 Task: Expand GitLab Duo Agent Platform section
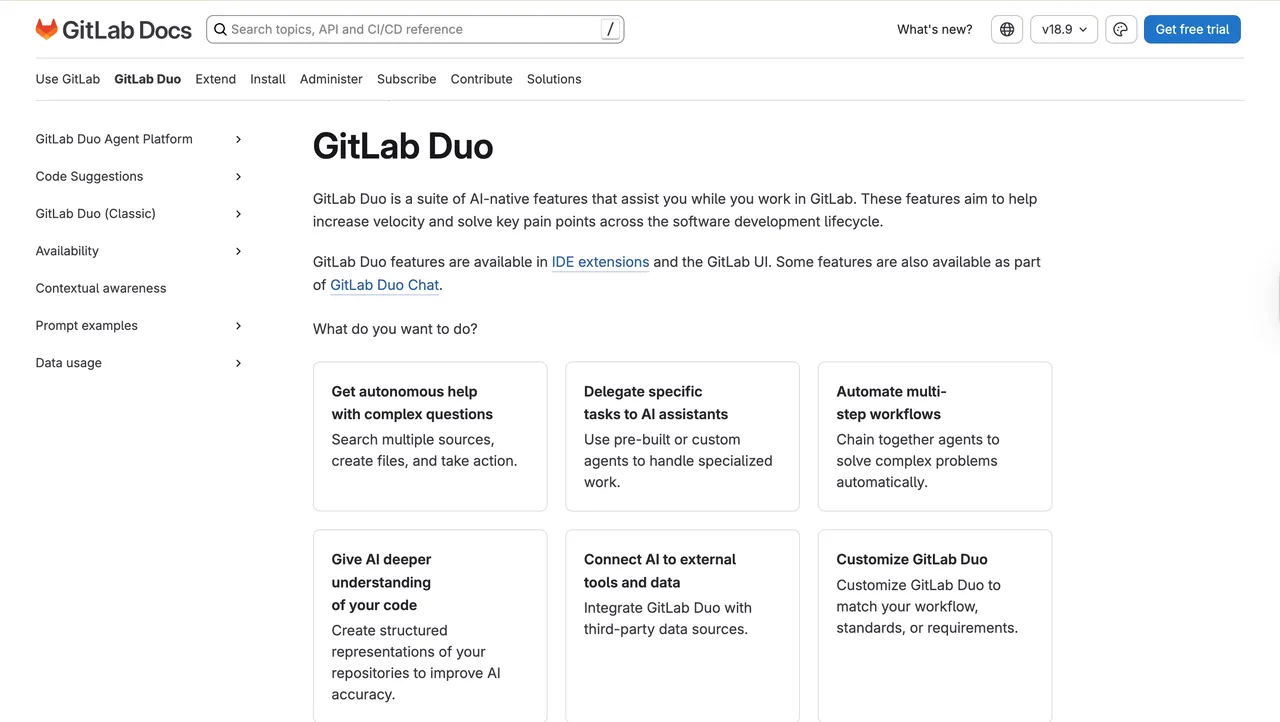pyautogui.click(x=238, y=139)
